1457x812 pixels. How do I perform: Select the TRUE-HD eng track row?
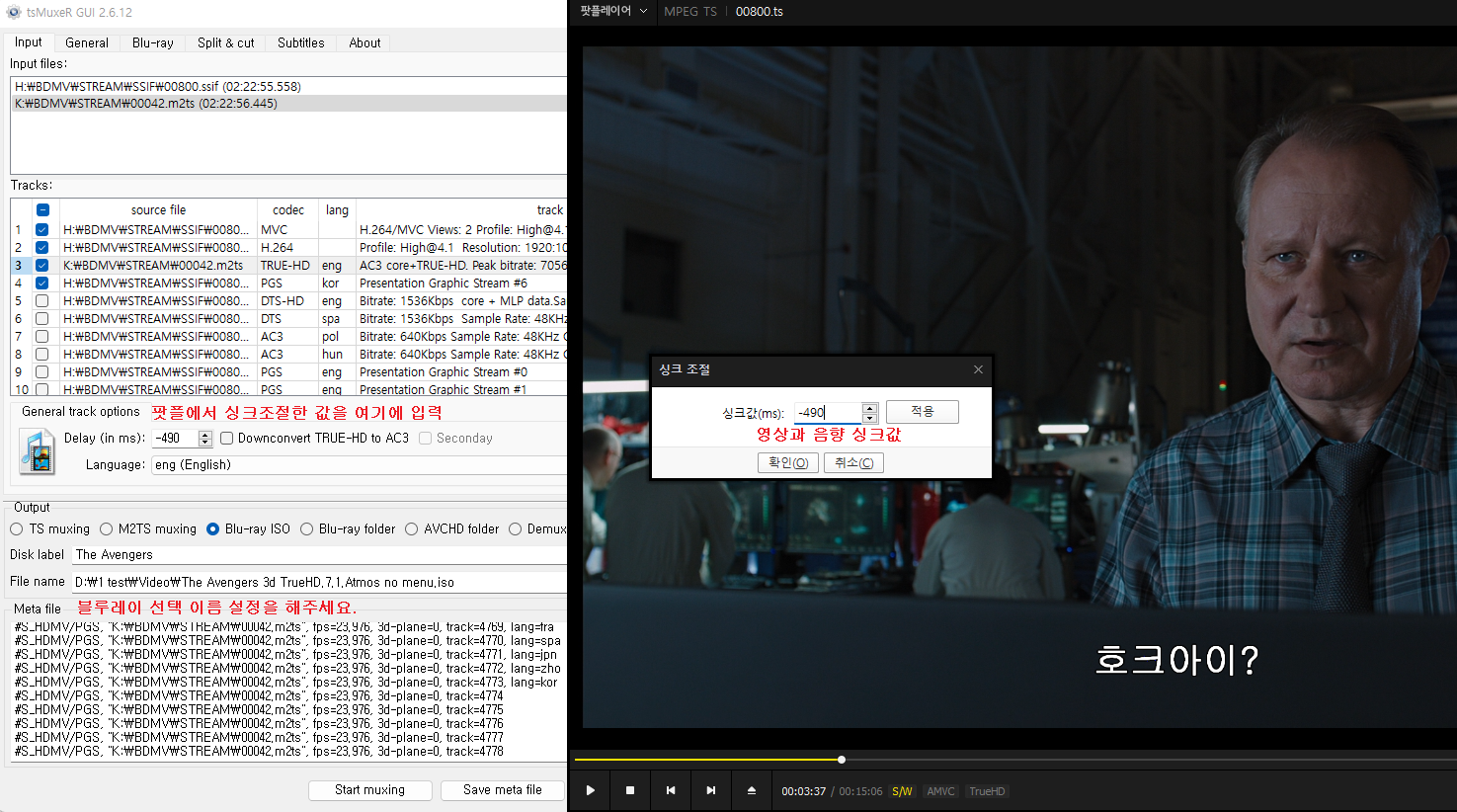tap(289, 265)
